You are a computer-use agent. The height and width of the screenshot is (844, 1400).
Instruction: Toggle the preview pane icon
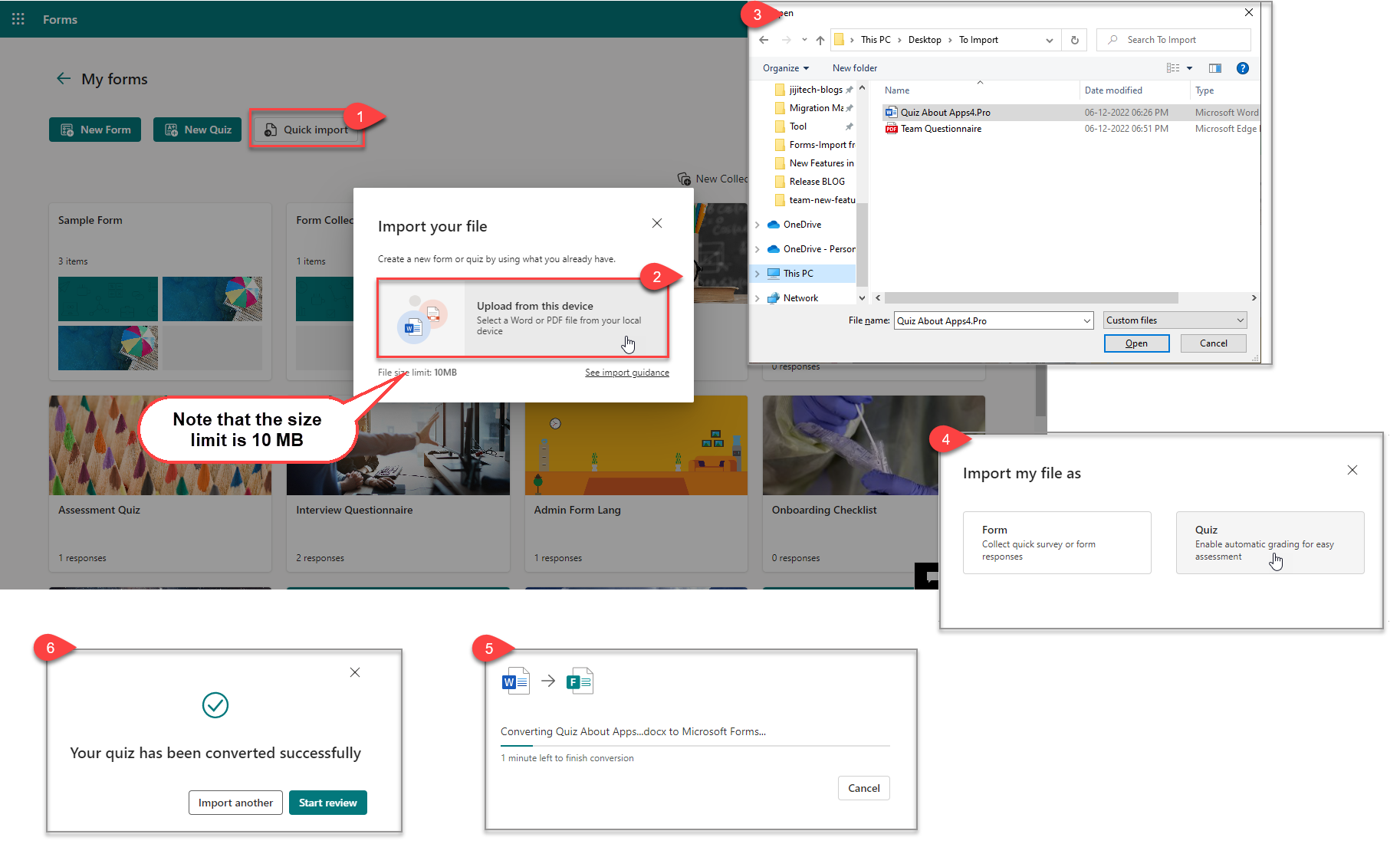click(x=1214, y=68)
